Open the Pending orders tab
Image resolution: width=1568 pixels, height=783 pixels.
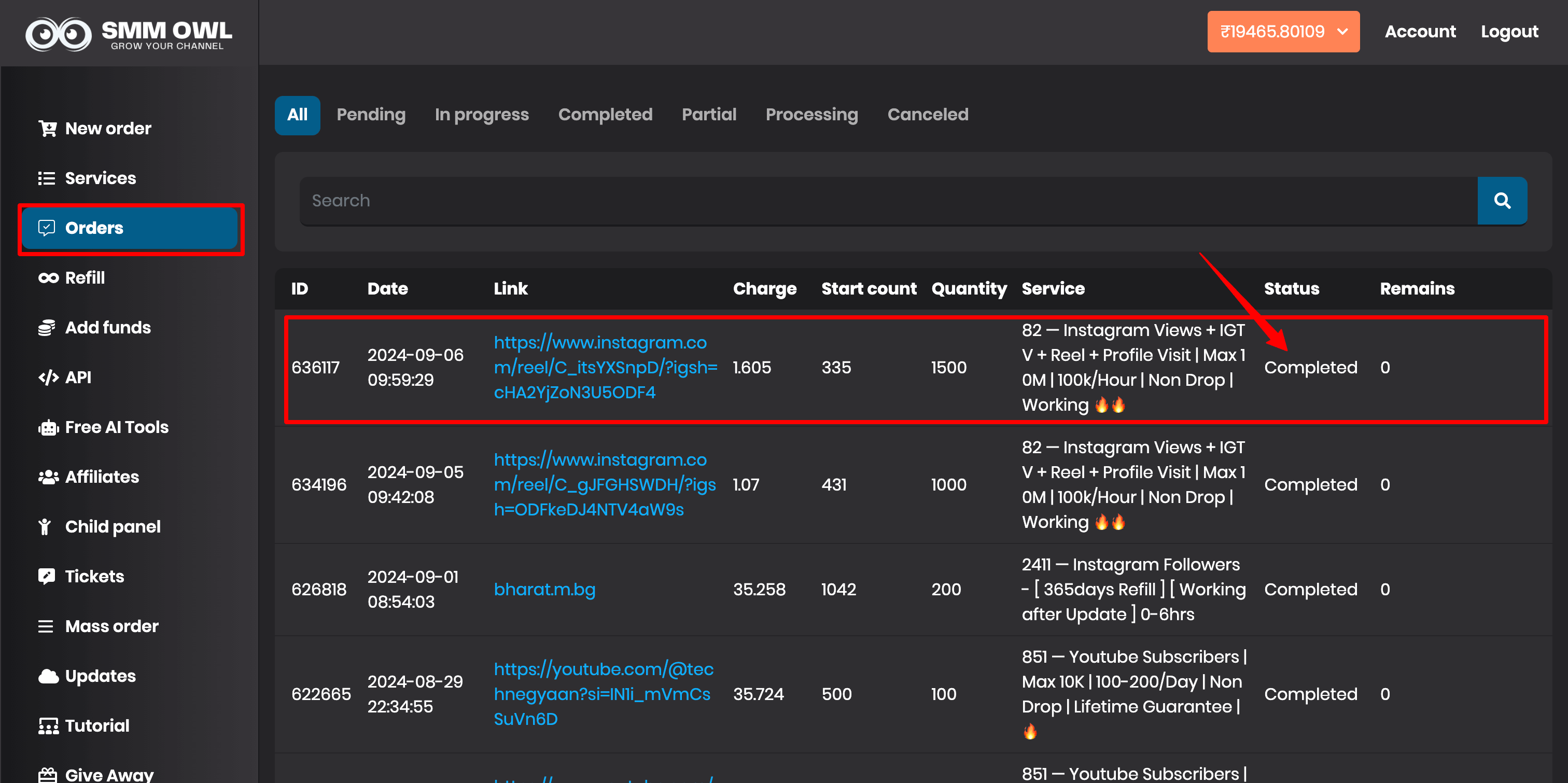pyautogui.click(x=371, y=115)
